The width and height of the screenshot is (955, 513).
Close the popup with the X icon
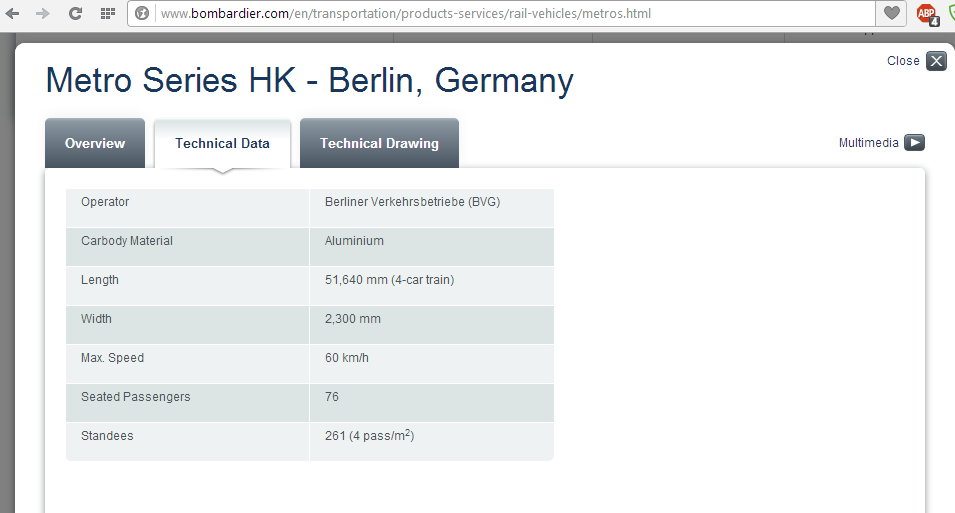click(935, 61)
